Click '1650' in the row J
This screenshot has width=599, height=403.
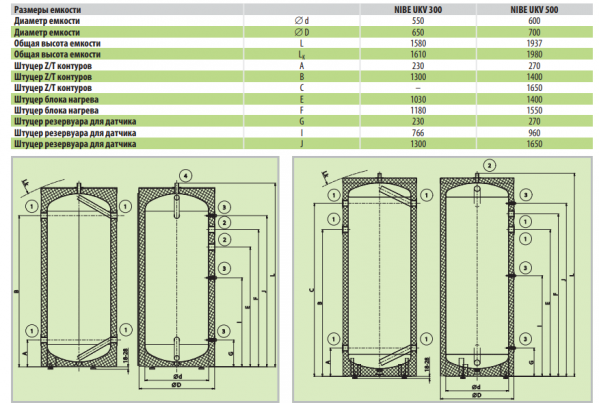coord(534,144)
